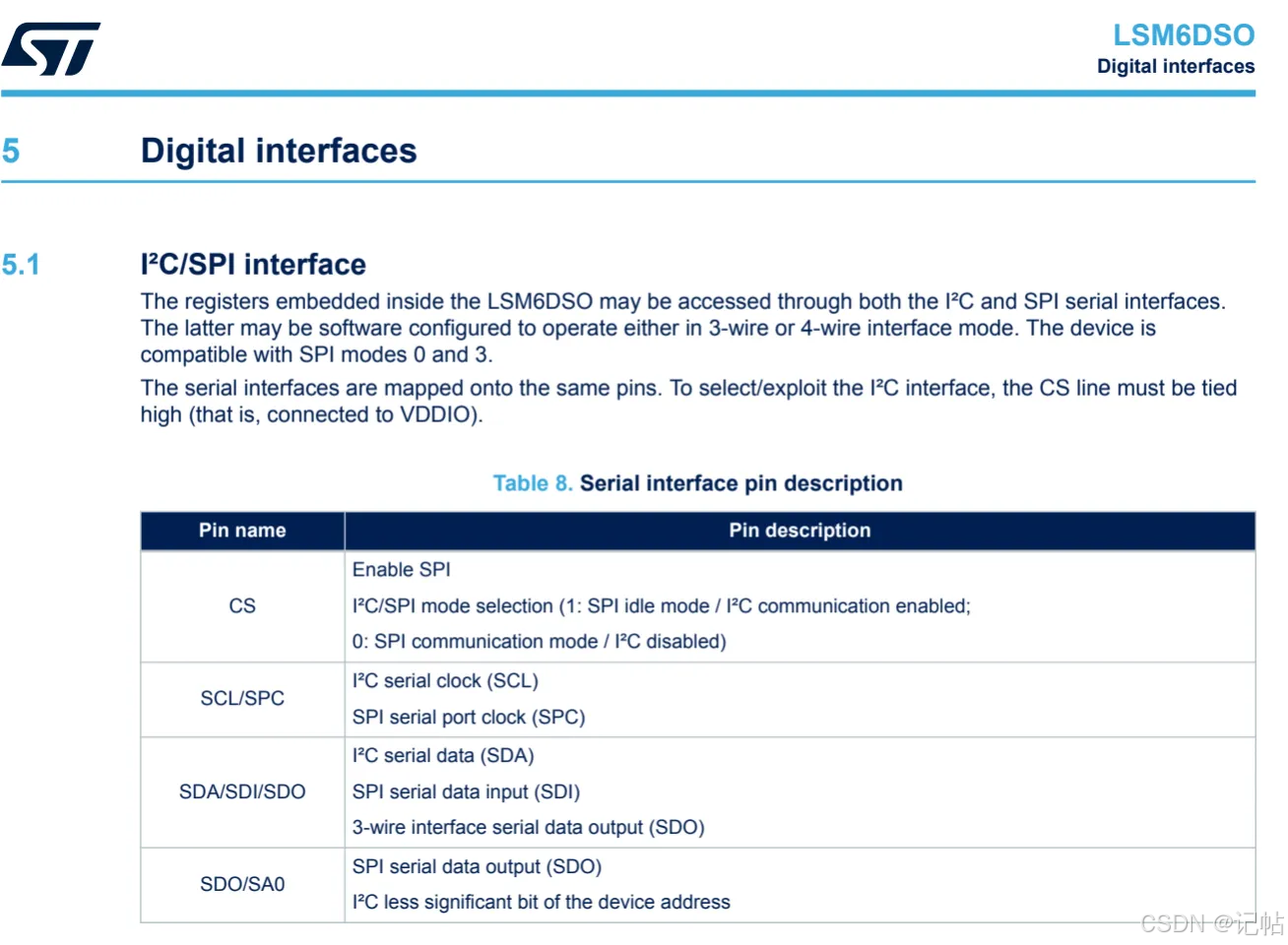Image resolution: width=1288 pixels, height=945 pixels.
Task: Click the ST logo in the header
Action: tap(51, 48)
